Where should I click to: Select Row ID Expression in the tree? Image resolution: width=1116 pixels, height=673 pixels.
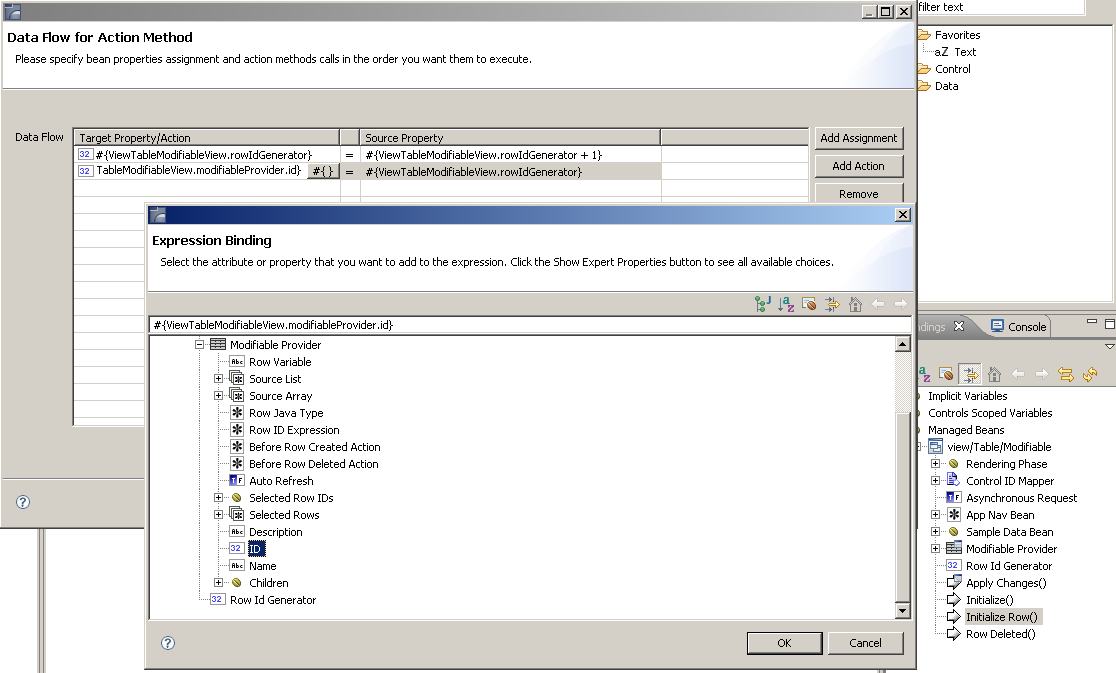294,430
